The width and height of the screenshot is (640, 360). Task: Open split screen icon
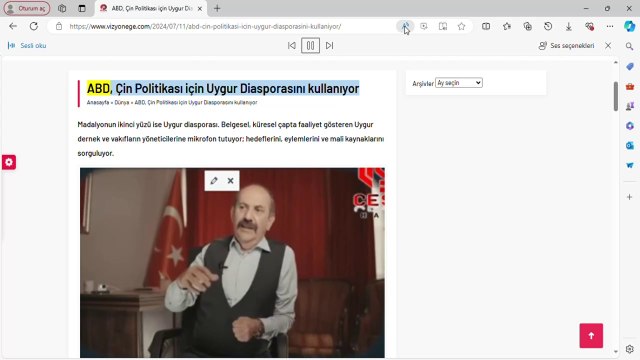pos(486,27)
